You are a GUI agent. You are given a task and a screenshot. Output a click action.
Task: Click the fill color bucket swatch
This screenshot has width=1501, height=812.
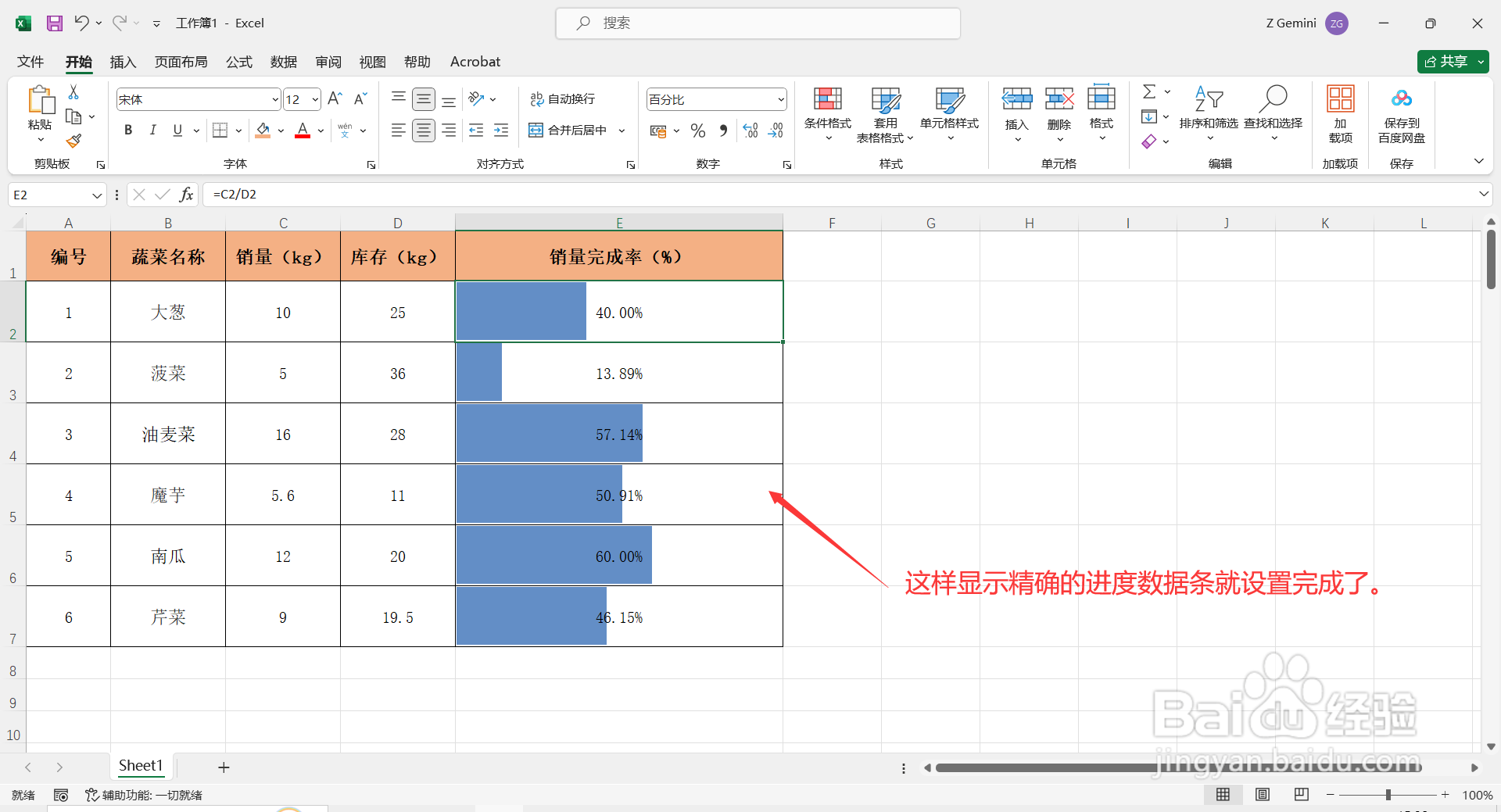pyautogui.click(x=263, y=131)
